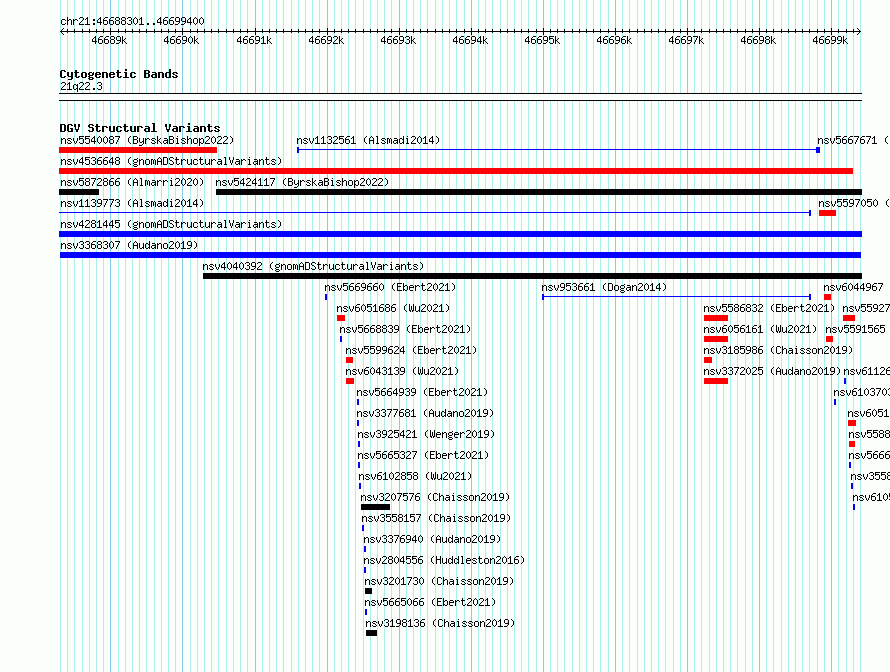The width and height of the screenshot is (890, 672).
Task: Open the nsv3925421 (Wenger2019) label
Action: click(x=426, y=434)
